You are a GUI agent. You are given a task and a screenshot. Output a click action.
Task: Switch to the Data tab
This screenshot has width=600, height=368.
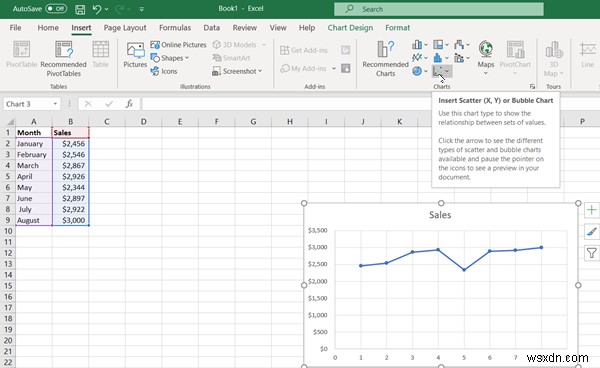[212, 28]
